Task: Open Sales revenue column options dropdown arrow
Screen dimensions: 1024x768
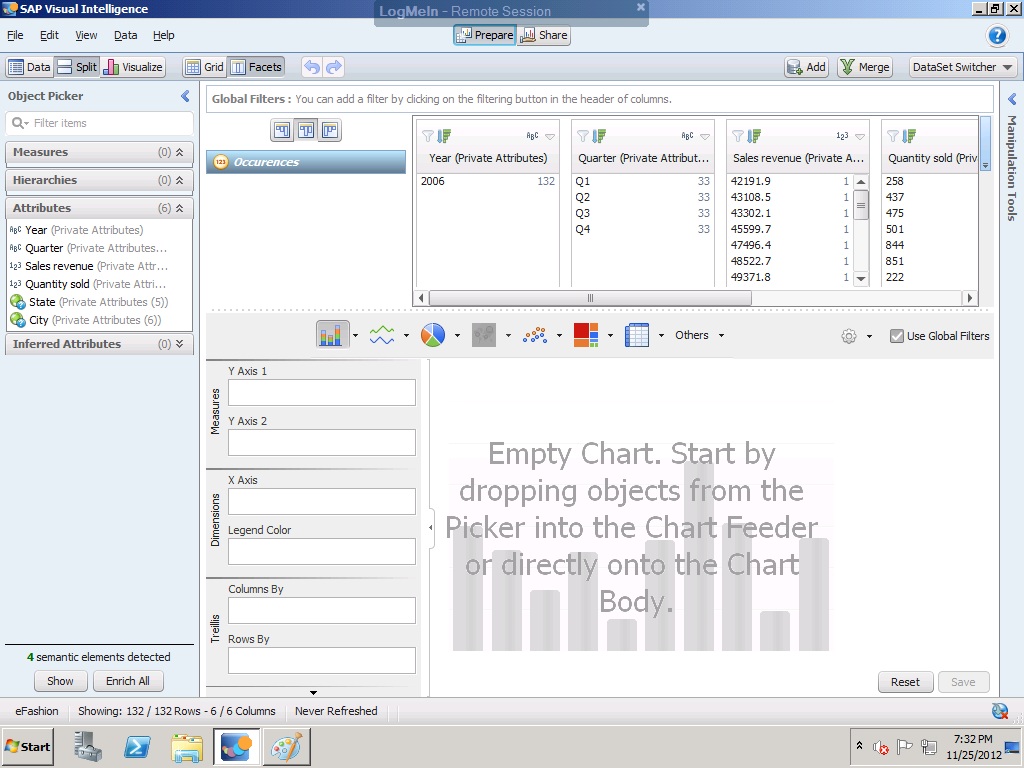Action: (x=859, y=136)
